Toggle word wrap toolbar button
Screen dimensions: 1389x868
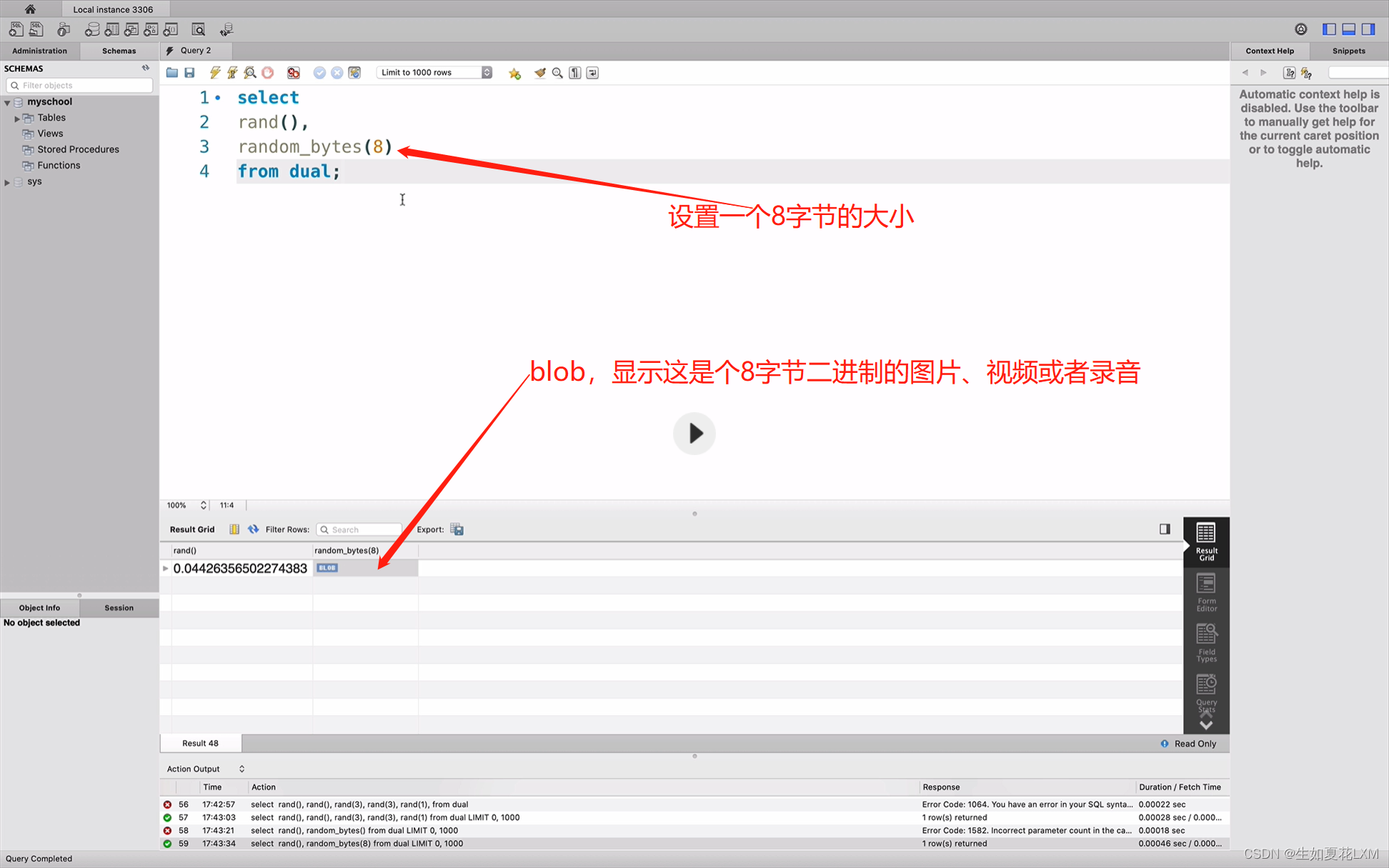click(x=593, y=73)
